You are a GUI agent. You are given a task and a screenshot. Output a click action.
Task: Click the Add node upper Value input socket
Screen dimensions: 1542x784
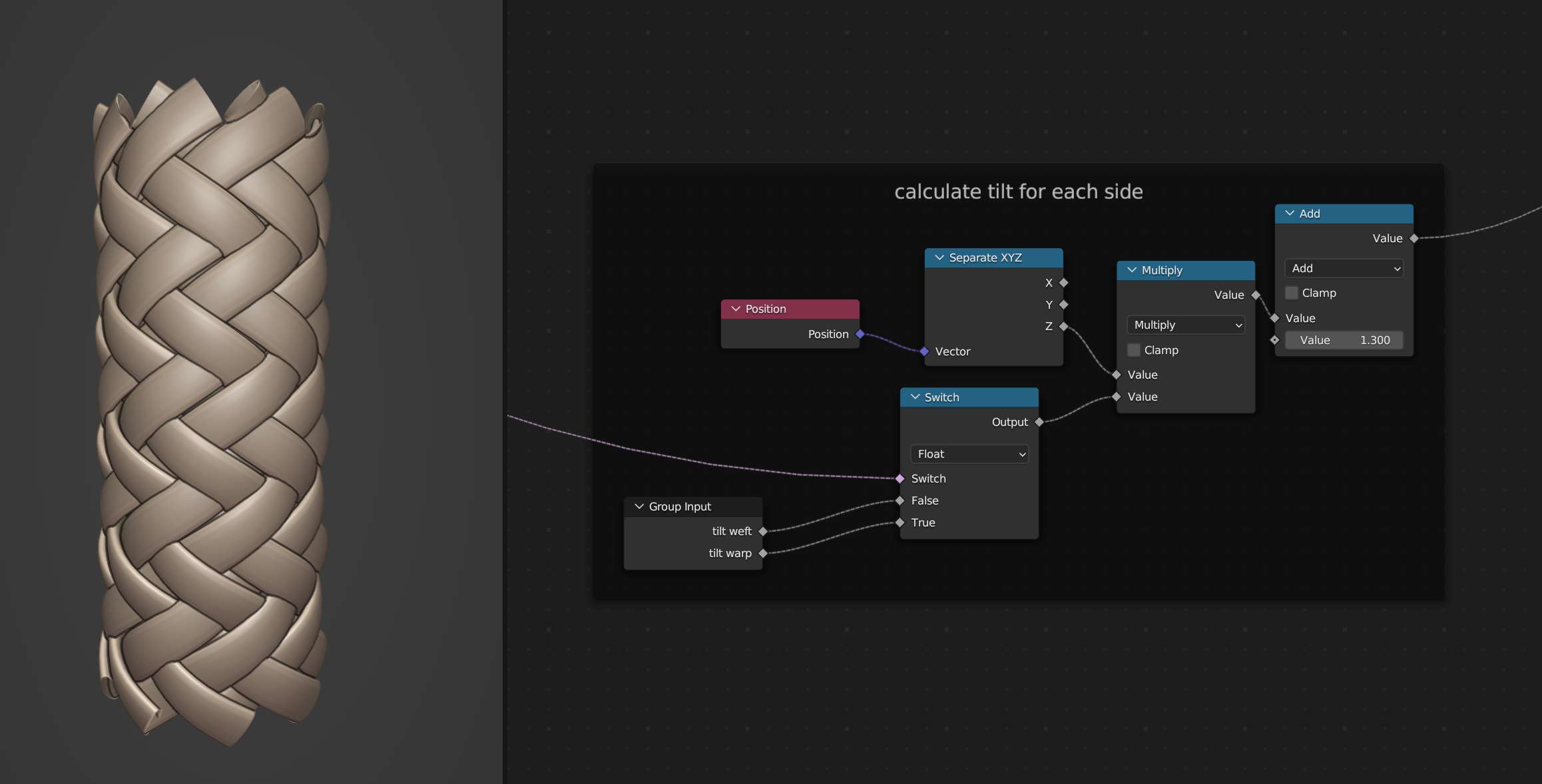[1274, 318]
